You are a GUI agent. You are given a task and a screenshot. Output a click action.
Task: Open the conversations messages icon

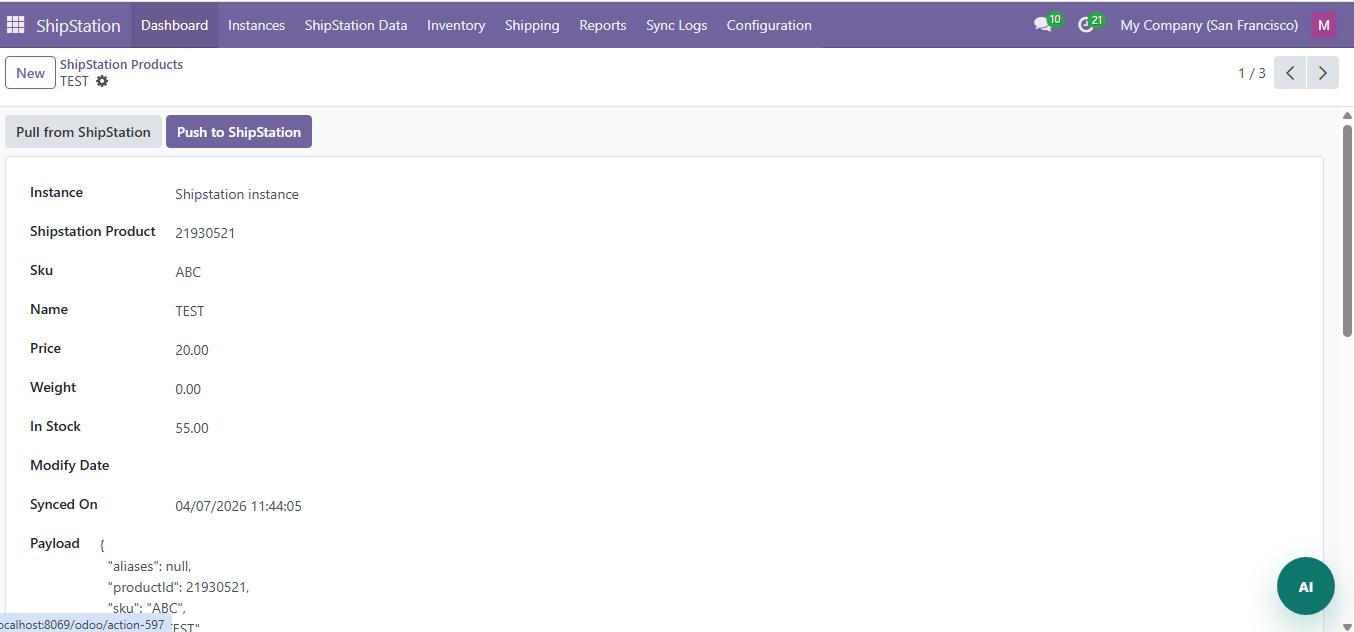tap(1043, 25)
